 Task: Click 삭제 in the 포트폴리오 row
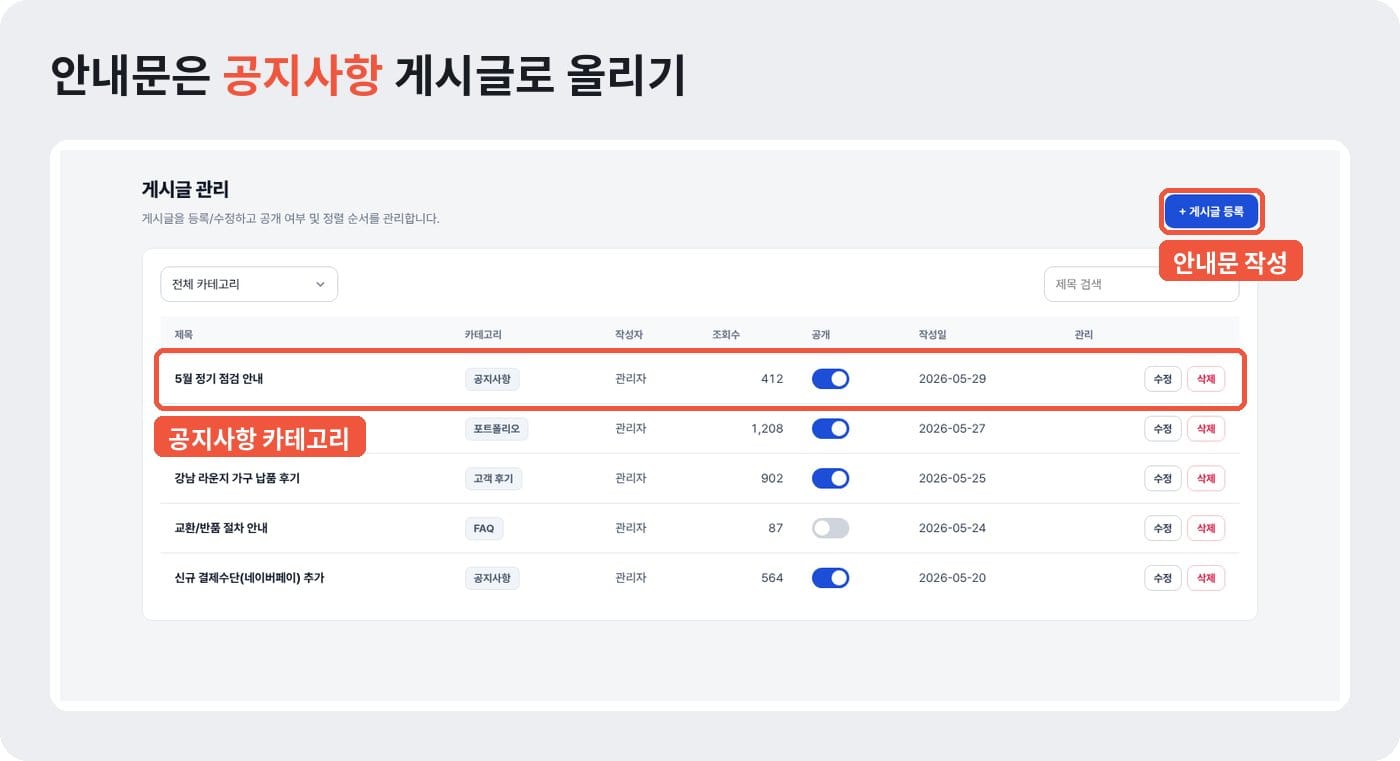point(1206,429)
